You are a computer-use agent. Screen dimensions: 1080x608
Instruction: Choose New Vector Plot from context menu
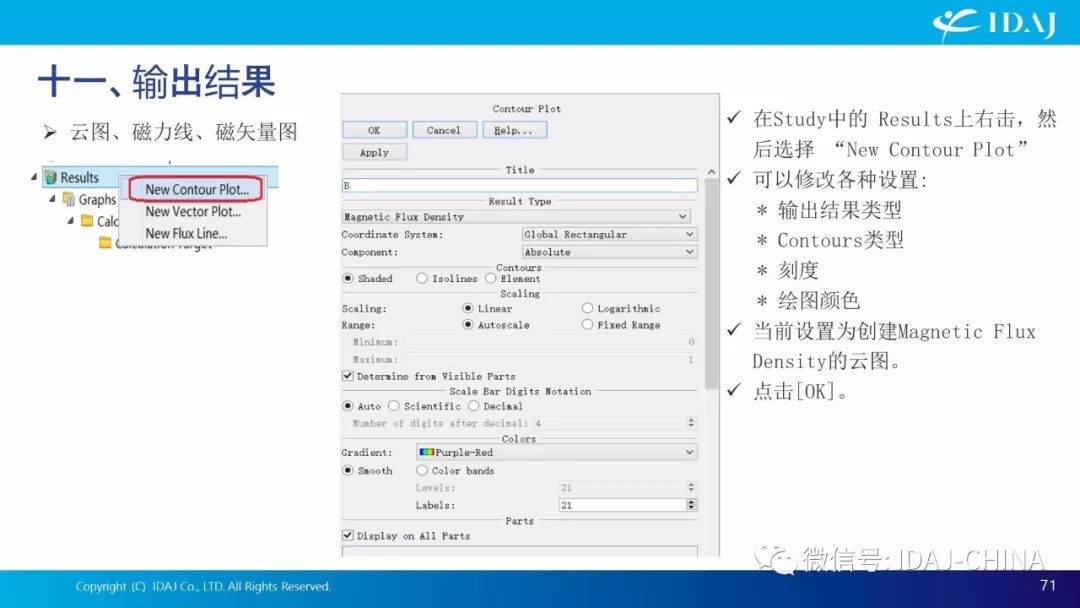pos(193,211)
